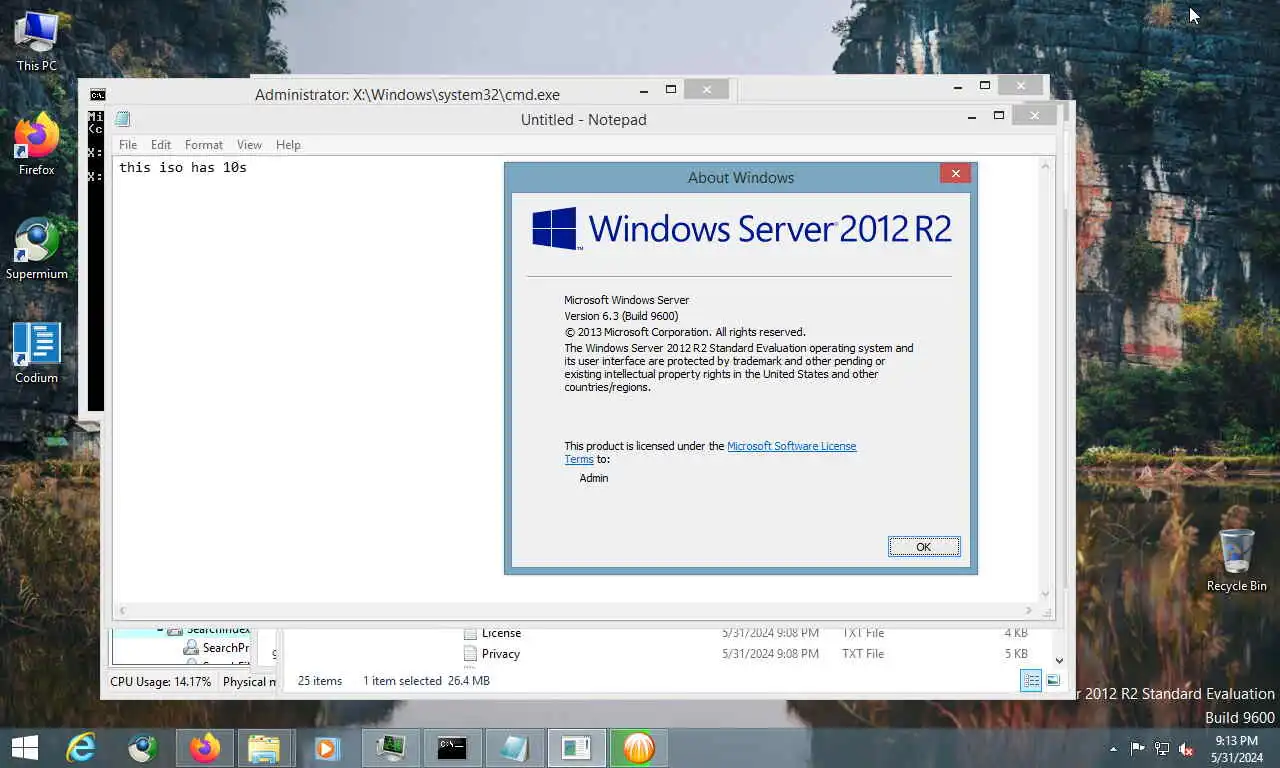Launch Supermium from the taskbar
The image size is (1280, 768).
[x=143, y=748]
